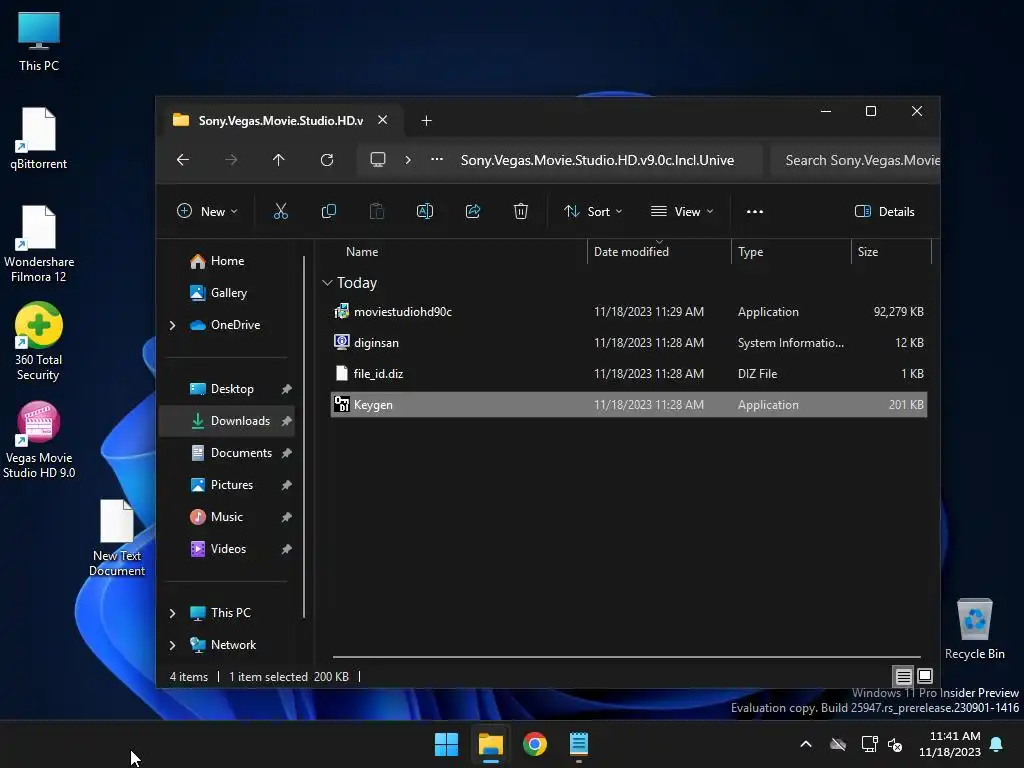Click the address bar path chevron
1024x768 pixels.
click(x=408, y=160)
